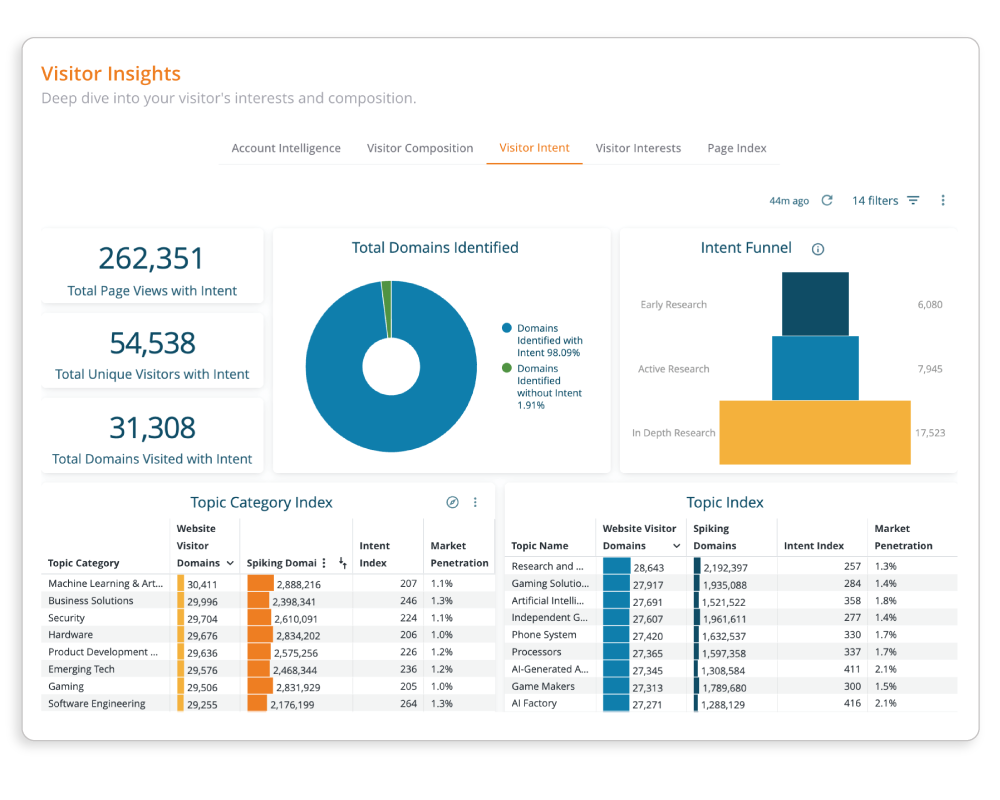Select the Independent G... topic
Image resolution: width=1000 pixels, height=800 pixels.
click(x=549, y=618)
